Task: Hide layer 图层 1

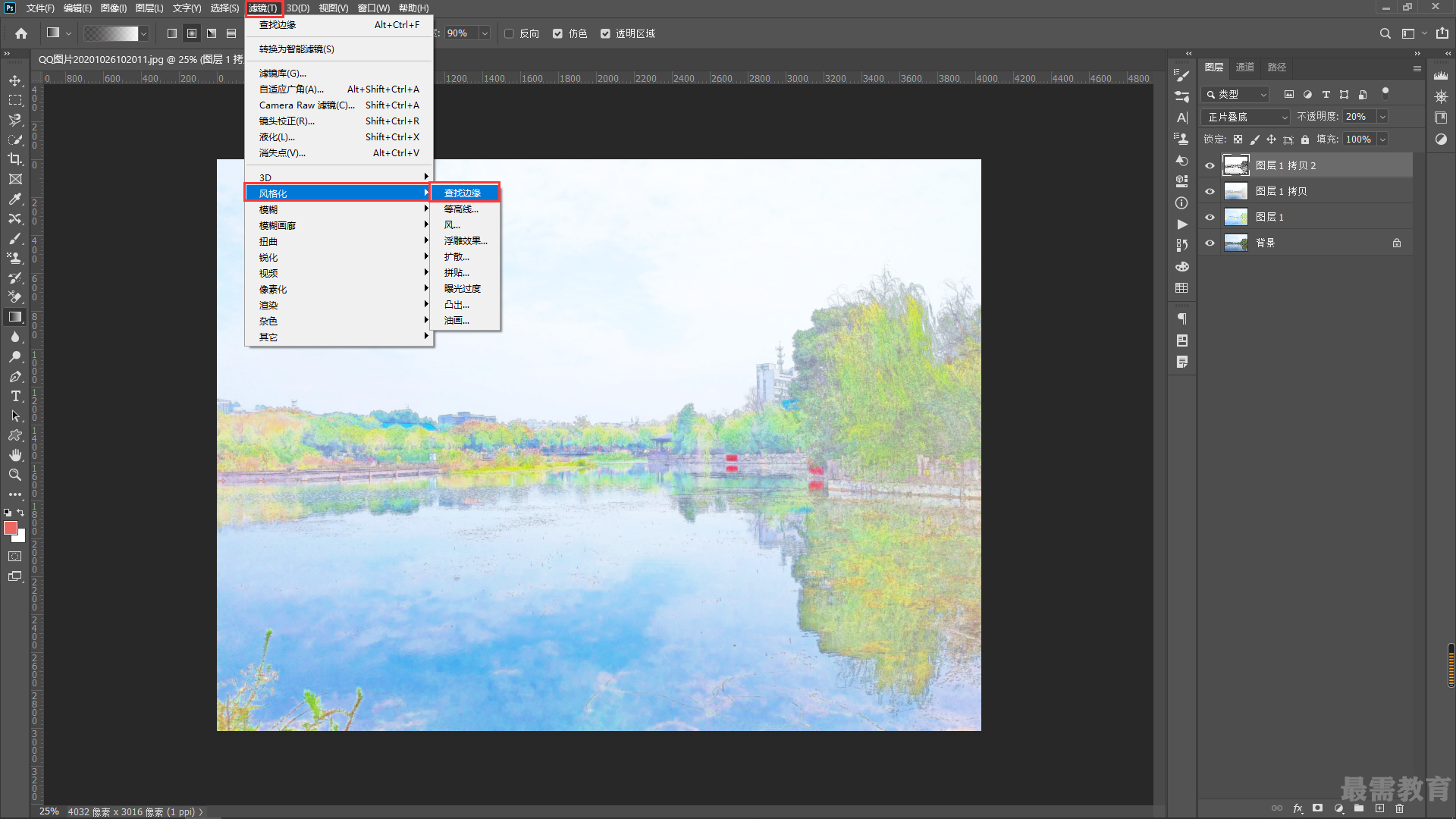Action: [x=1210, y=217]
